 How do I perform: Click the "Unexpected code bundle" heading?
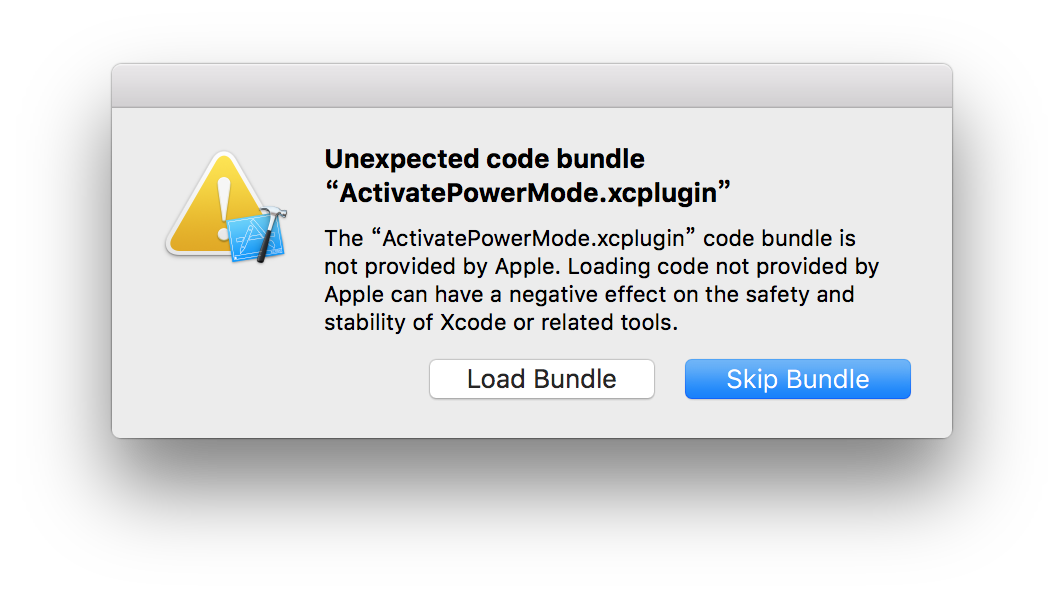[484, 159]
